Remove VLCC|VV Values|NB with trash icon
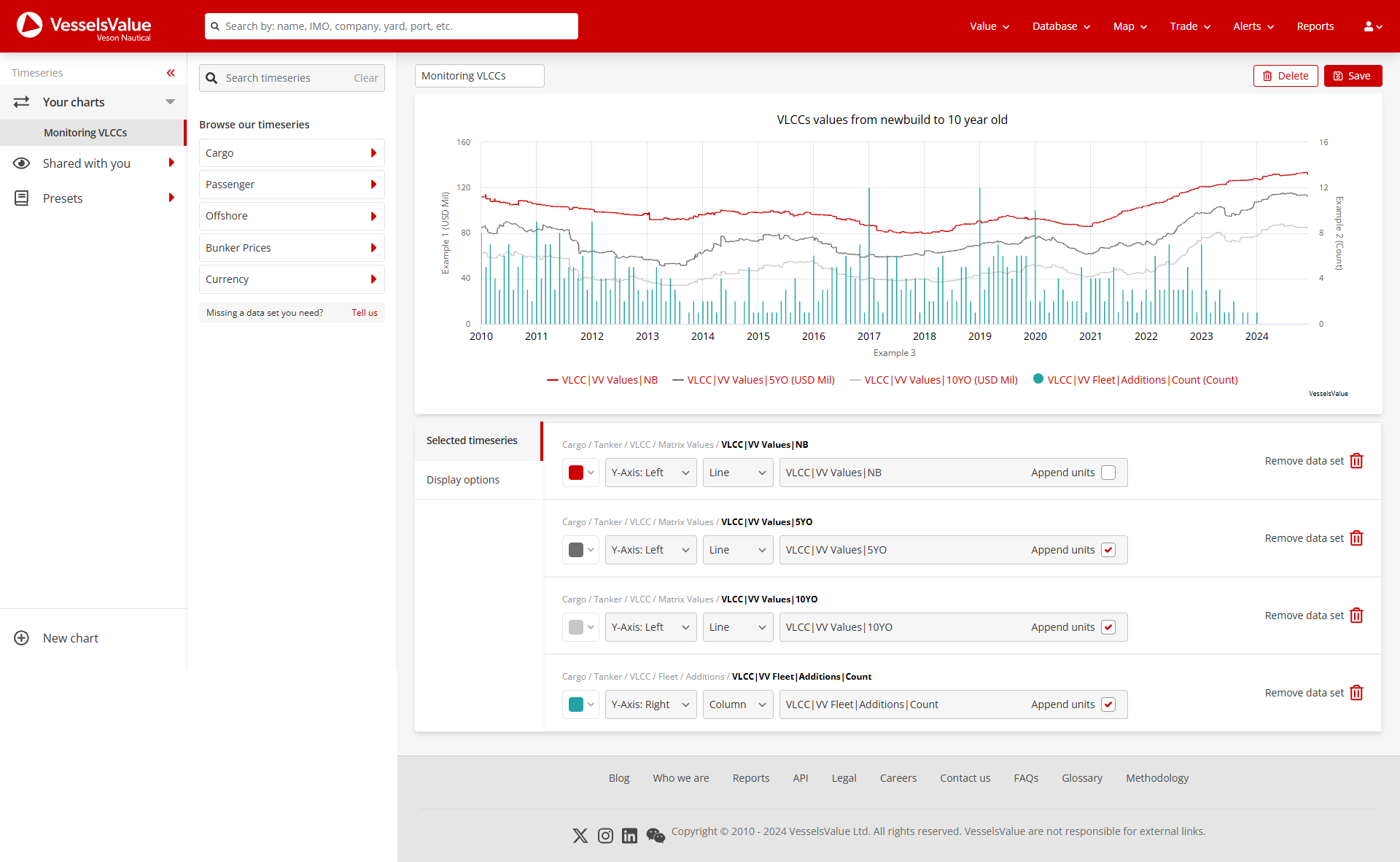The width and height of the screenshot is (1400, 862). [1356, 460]
